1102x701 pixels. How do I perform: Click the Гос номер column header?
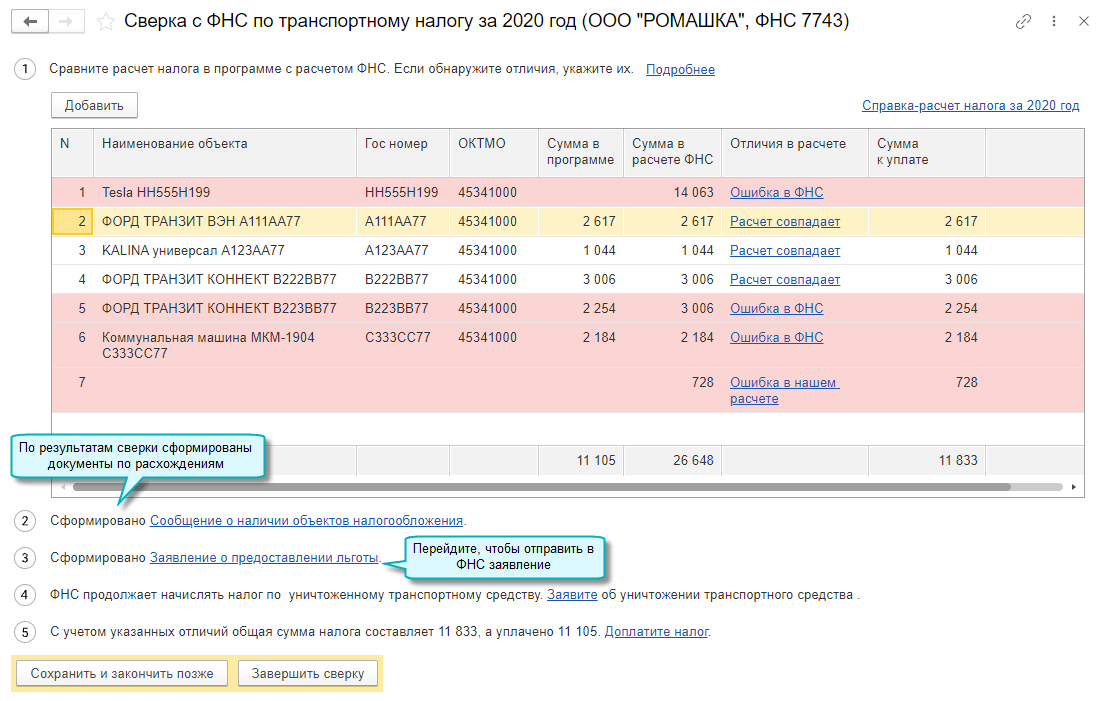[x=403, y=153]
